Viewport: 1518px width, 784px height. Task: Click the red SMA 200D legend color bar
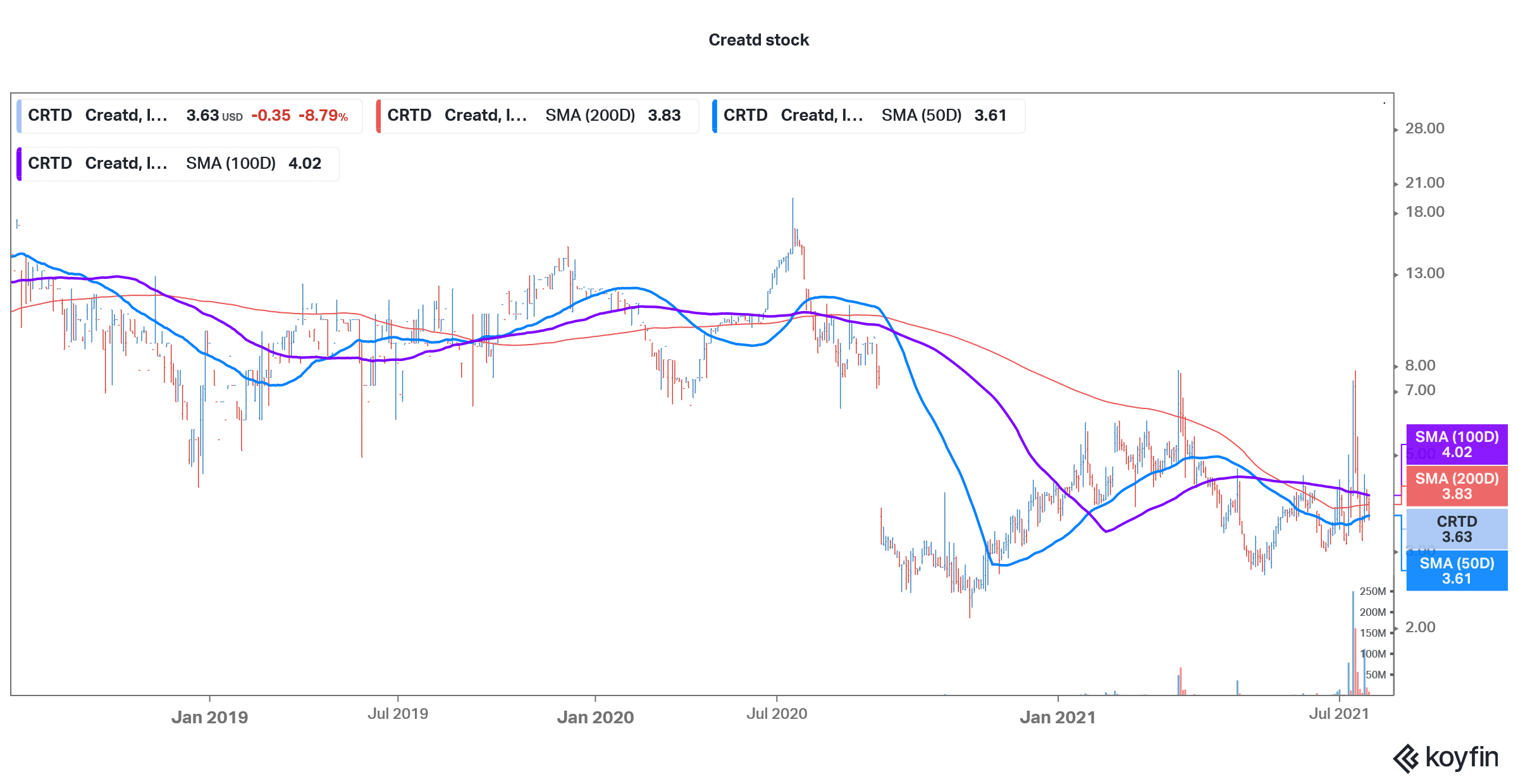pos(378,116)
